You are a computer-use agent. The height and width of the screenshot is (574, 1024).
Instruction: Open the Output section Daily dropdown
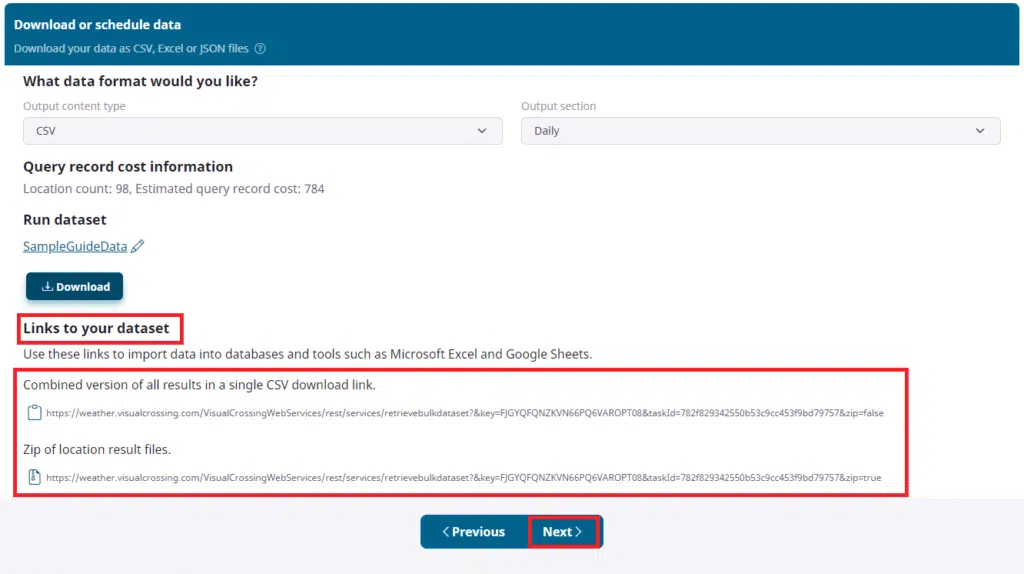(x=760, y=131)
